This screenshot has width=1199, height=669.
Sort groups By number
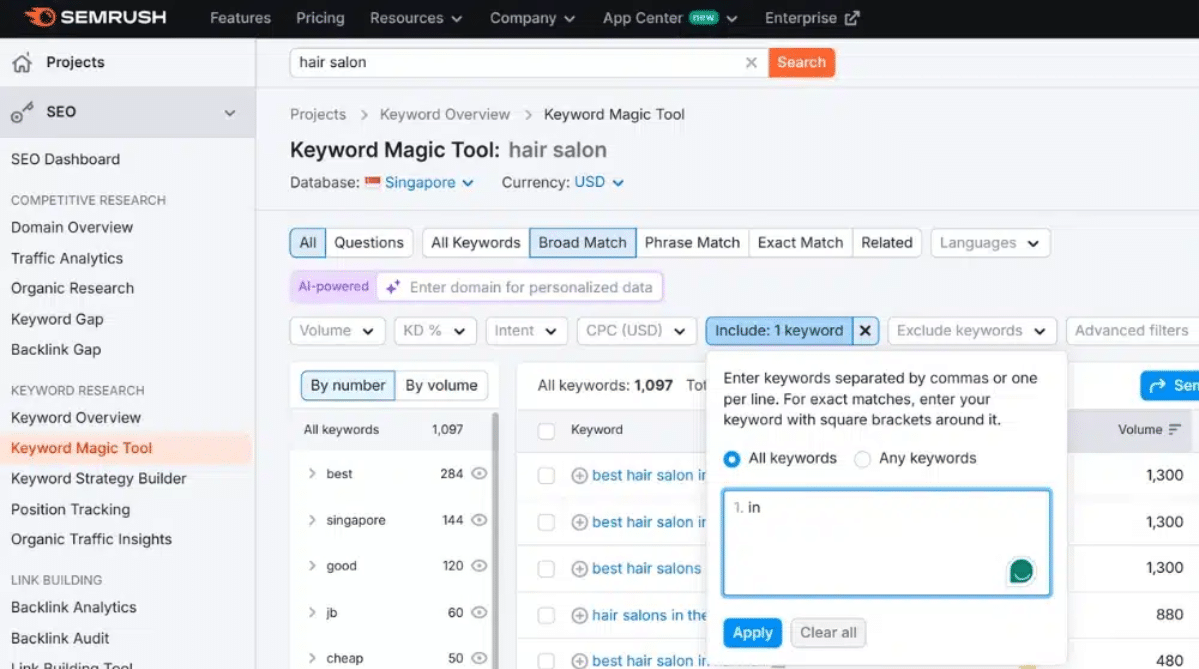pos(348,385)
